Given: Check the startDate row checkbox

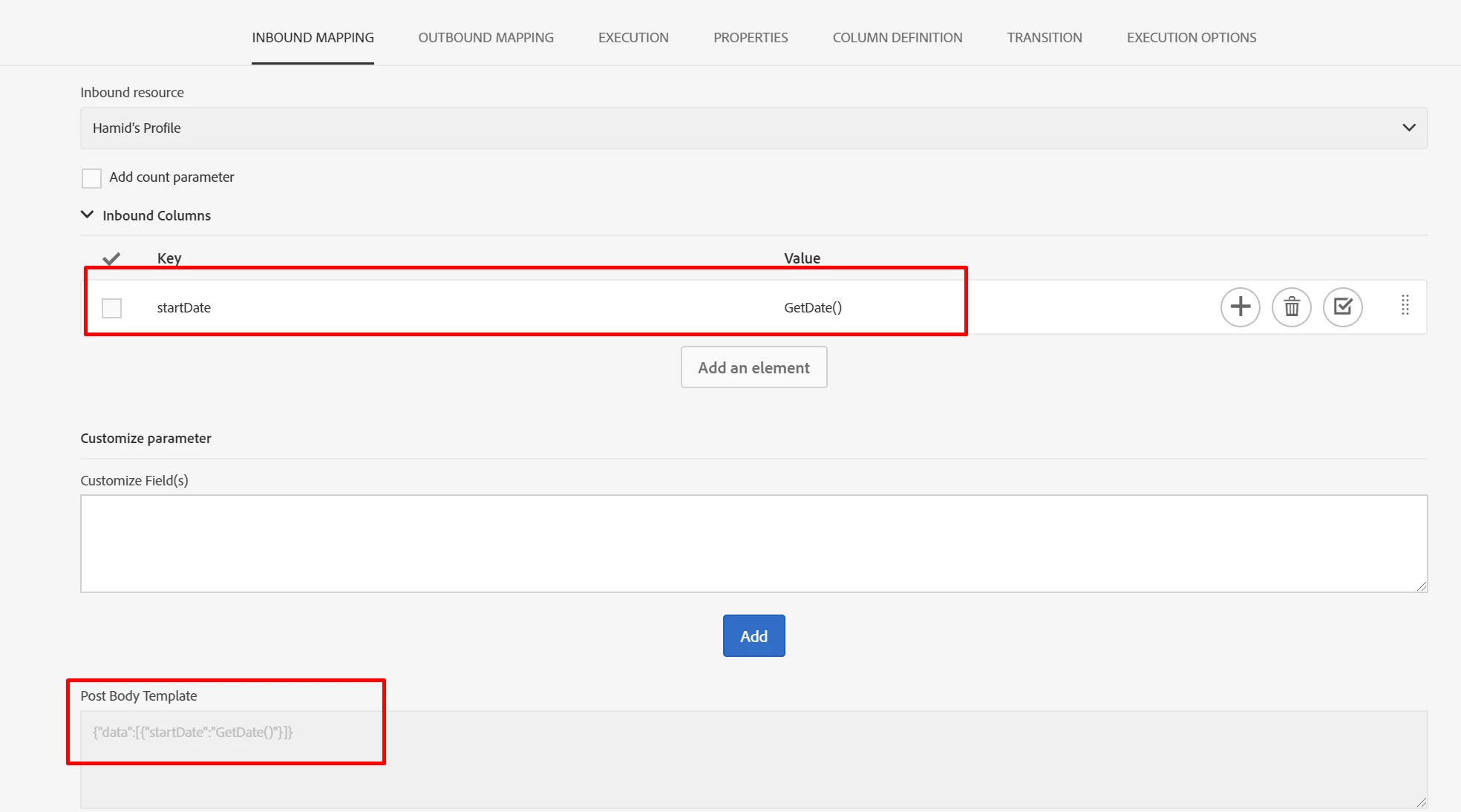Looking at the screenshot, I should tap(112, 308).
